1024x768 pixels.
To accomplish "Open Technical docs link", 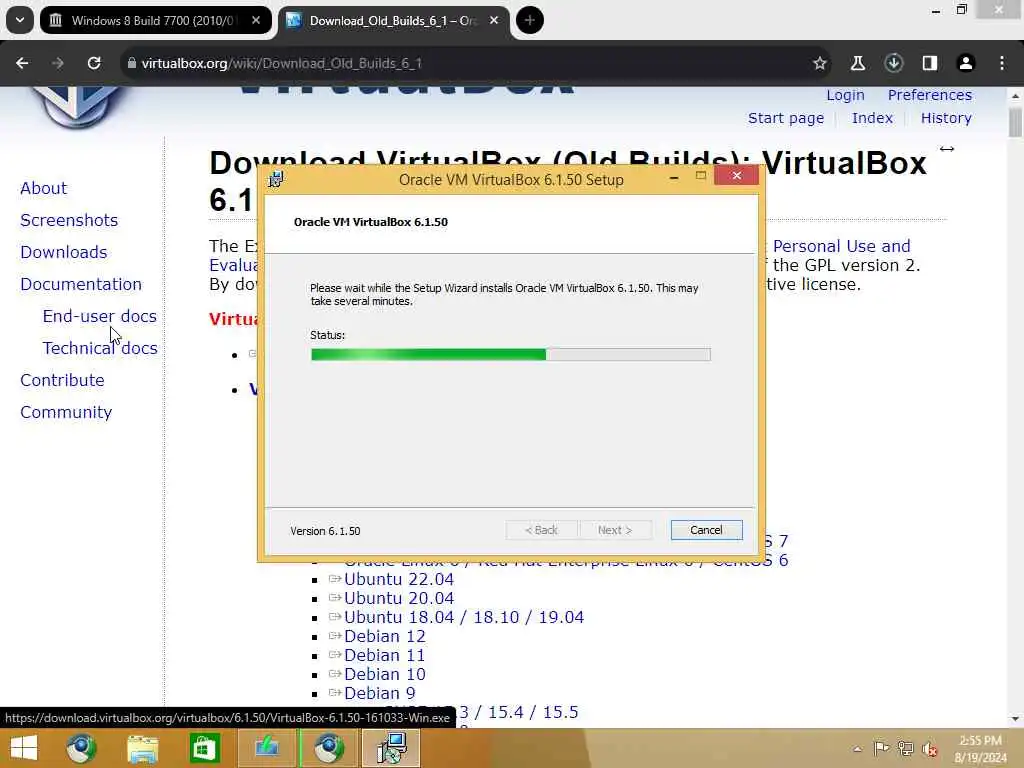I will point(99,348).
